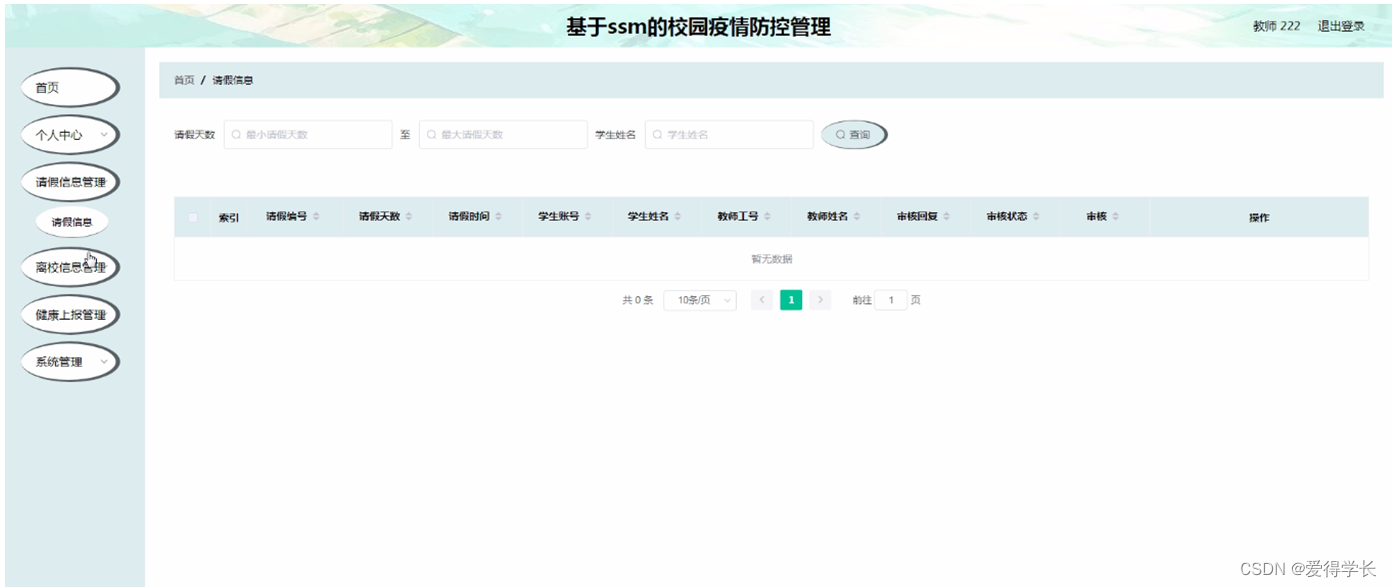Screen dimensions: 1392x587
Task: Click the 索引 column header
Action: point(229,217)
